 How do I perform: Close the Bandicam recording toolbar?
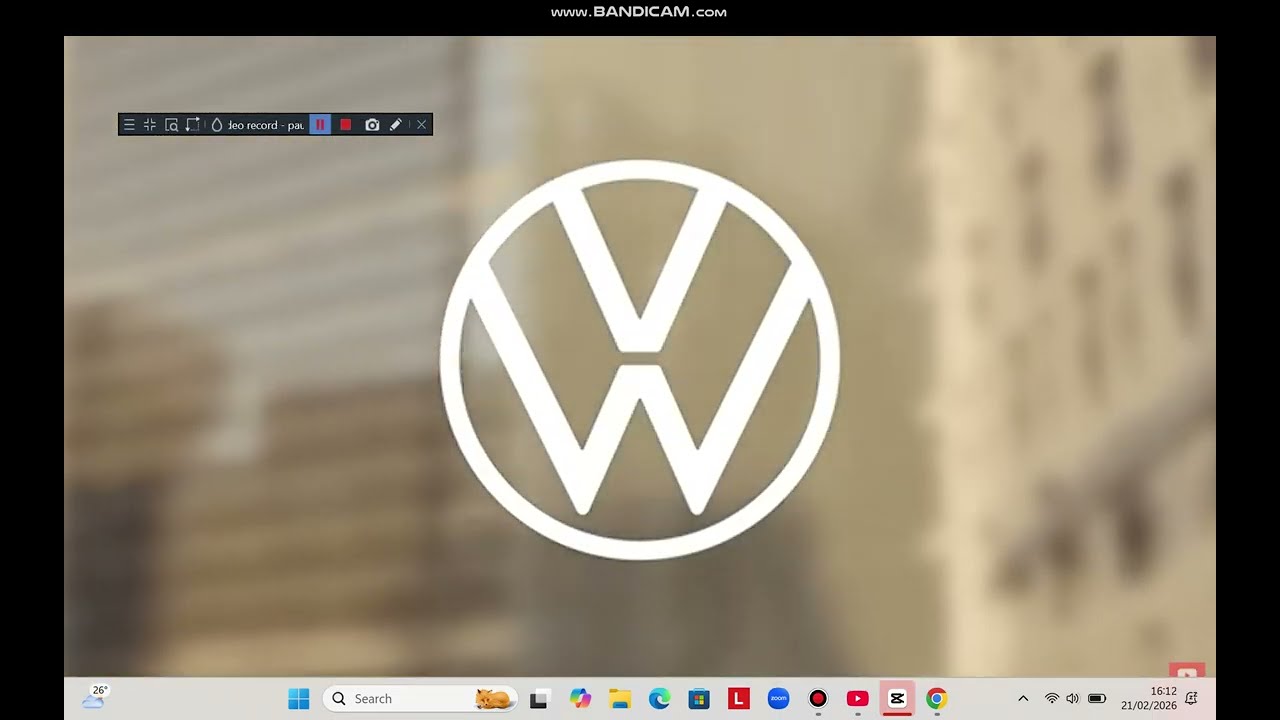coord(421,125)
